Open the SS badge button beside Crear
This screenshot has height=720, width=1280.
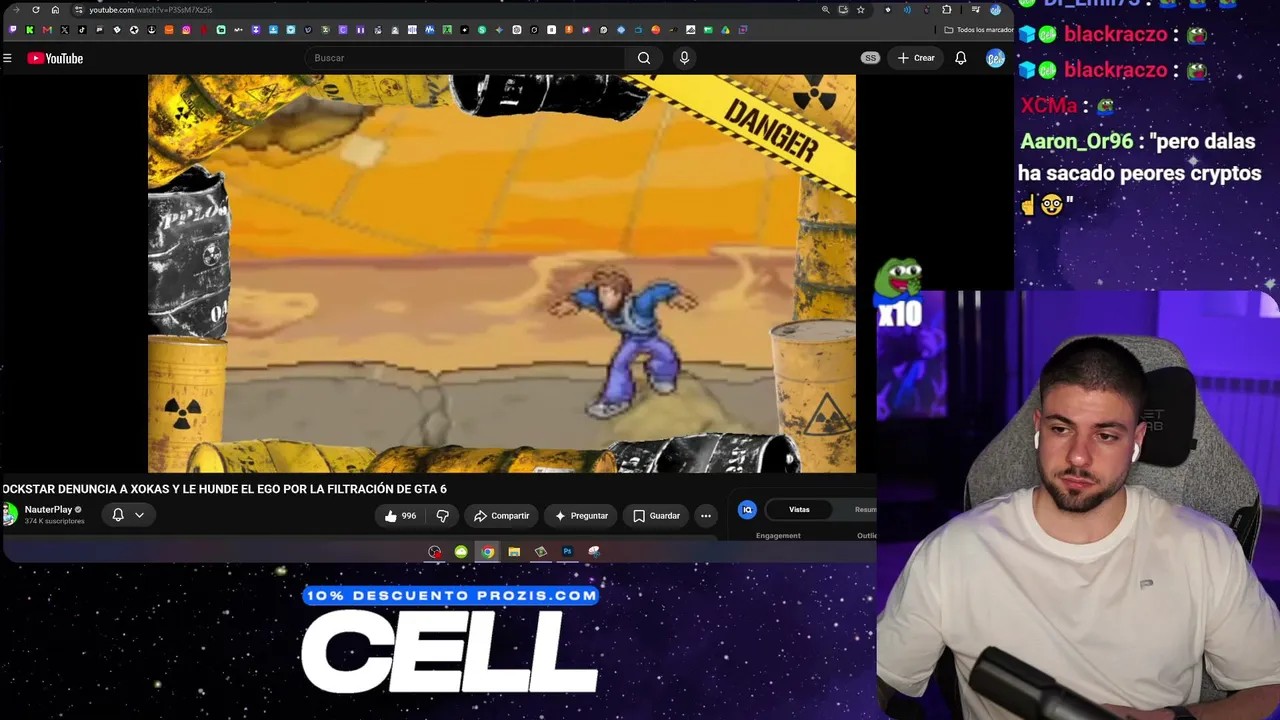870,58
